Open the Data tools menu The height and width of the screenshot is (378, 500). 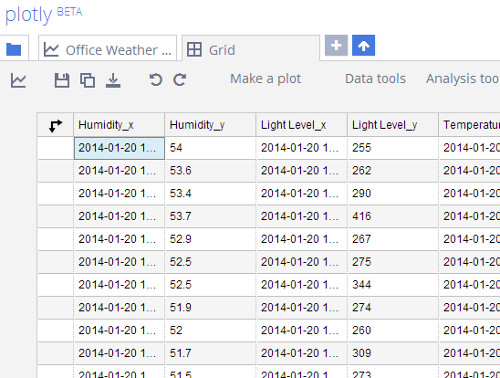(375, 79)
